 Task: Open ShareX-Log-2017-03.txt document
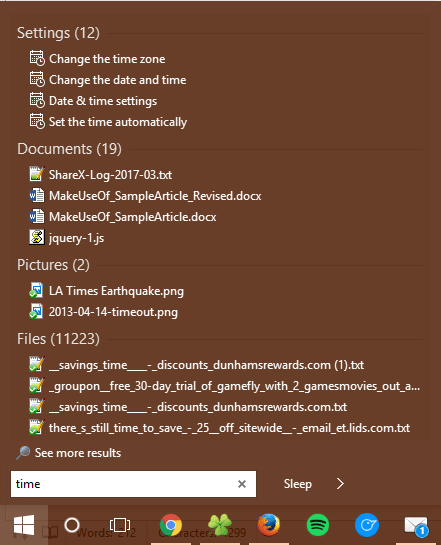pos(110,175)
